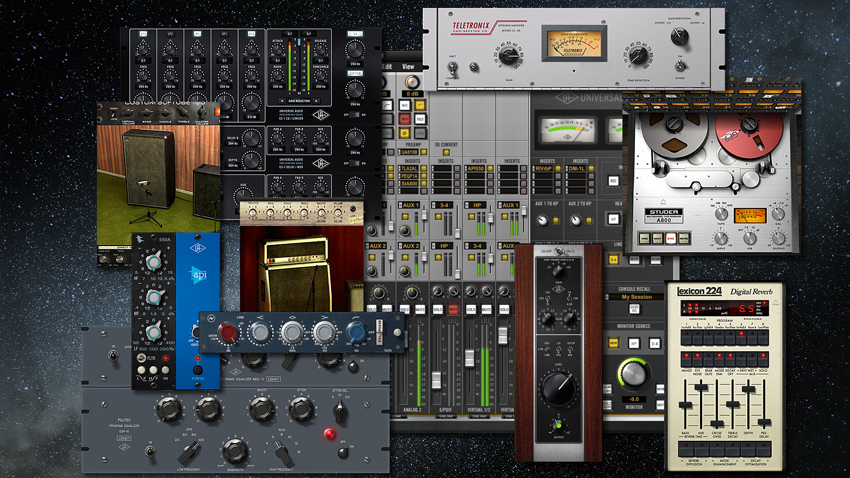The height and width of the screenshot is (478, 850).
Task: Toggle the MIC input button in Console
Action: click(405, 105)
